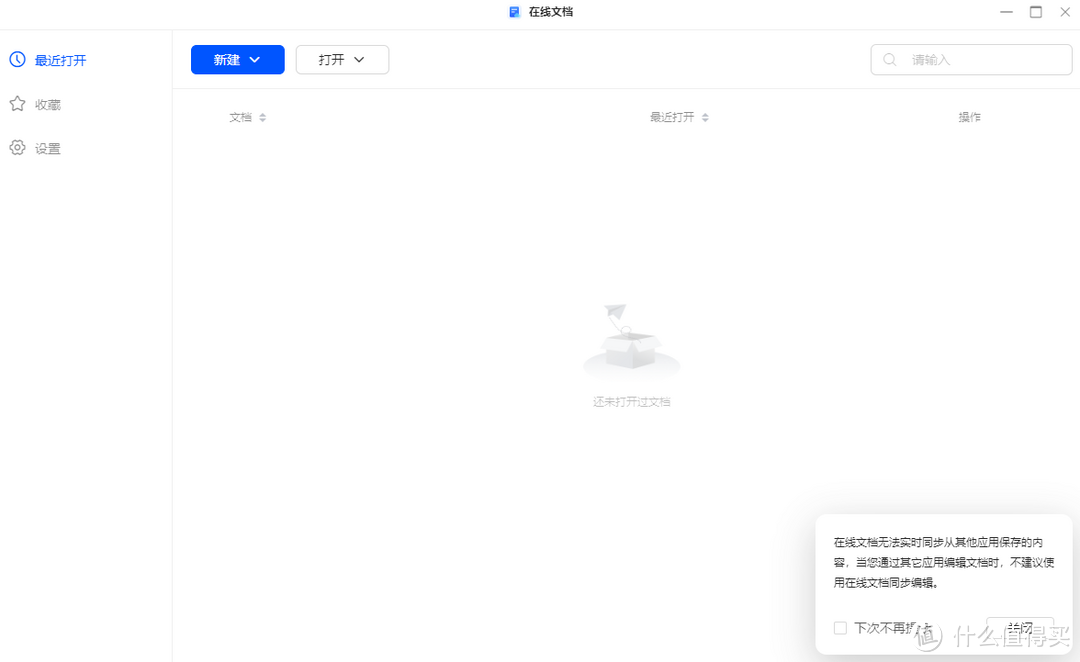The width and height of the screenshot is (1080, 662).
Task: Maximize the window from the title bar
Action: click(x=1036, y=12)
